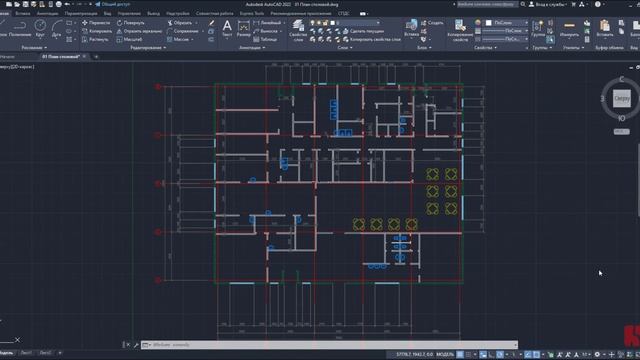Screen dimensions: 640x360
Task: Activate the Array (Массив) command
Action: [178, 40]
